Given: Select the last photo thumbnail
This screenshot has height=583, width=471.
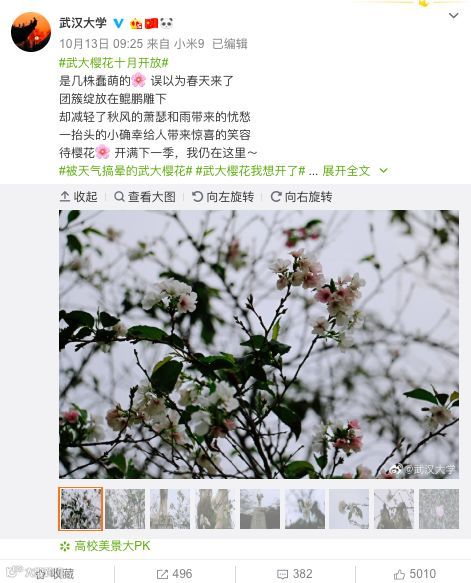Looking at the screenshot, I should click(439, 509).
